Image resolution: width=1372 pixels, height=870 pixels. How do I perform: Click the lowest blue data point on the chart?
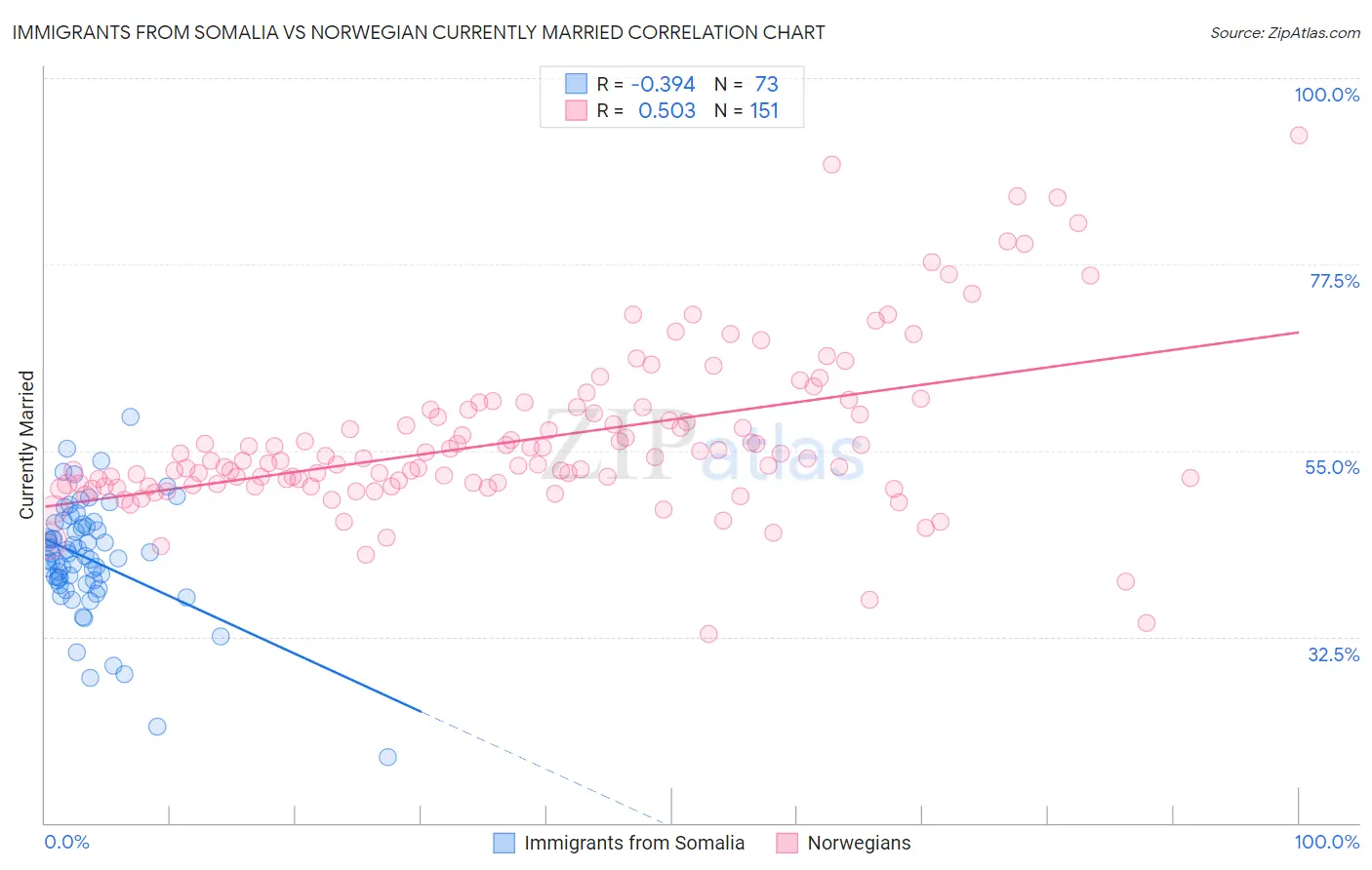pos(387,757)
